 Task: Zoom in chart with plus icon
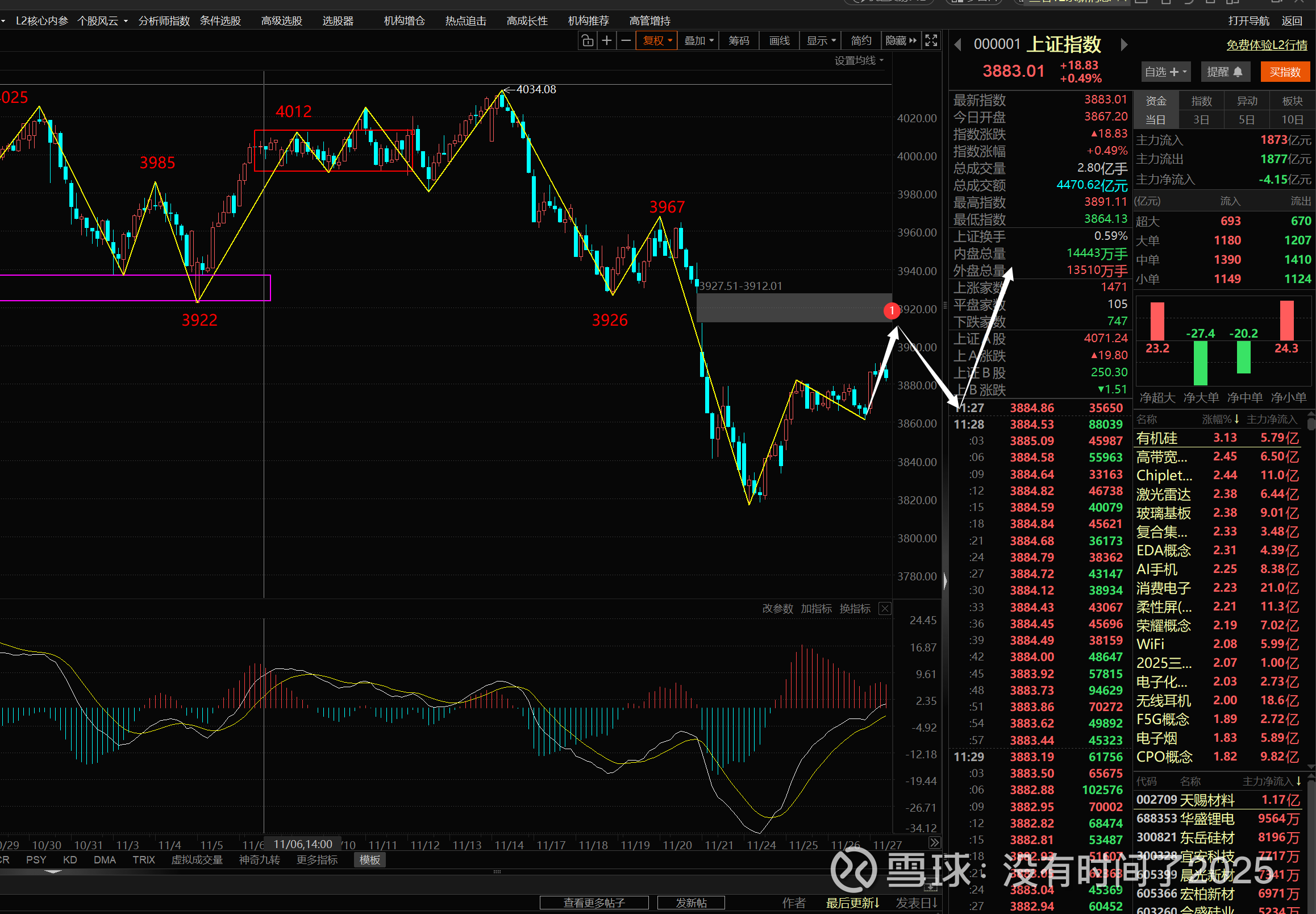coord(607,41)
